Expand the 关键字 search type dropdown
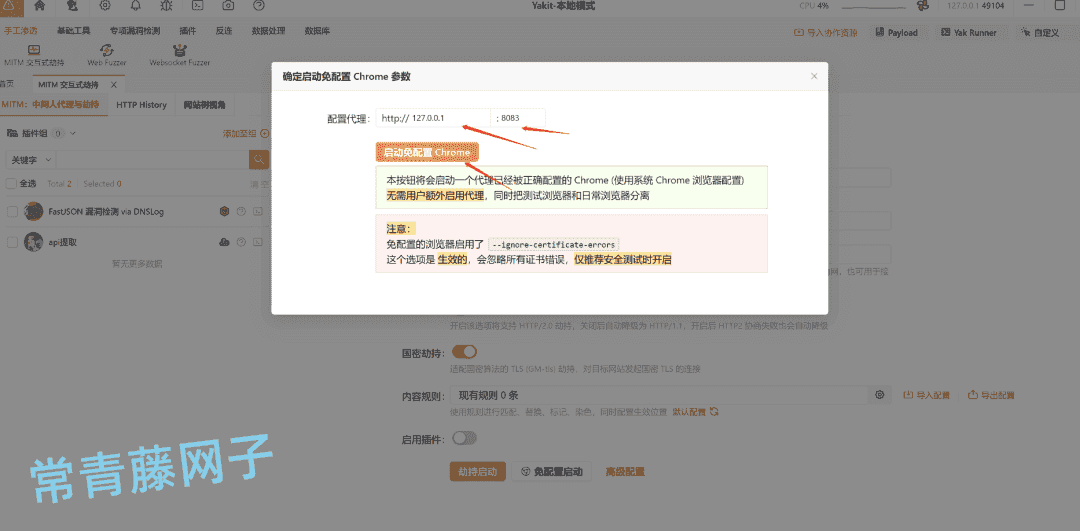 (30, 159)
